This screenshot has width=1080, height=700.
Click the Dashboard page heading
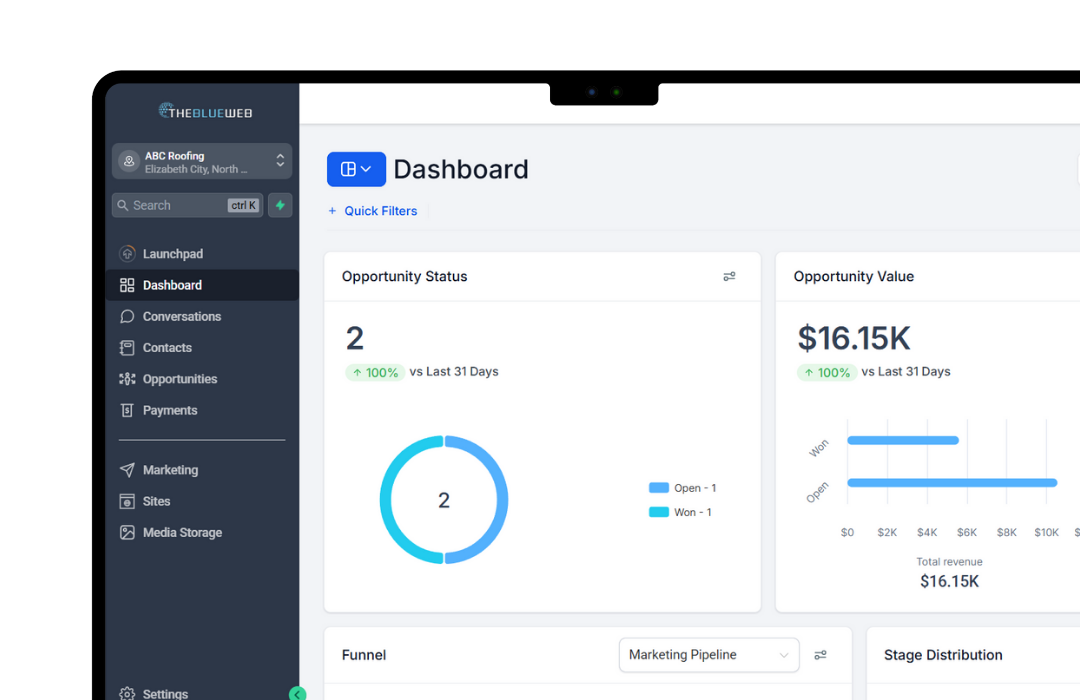pos(461,169)
